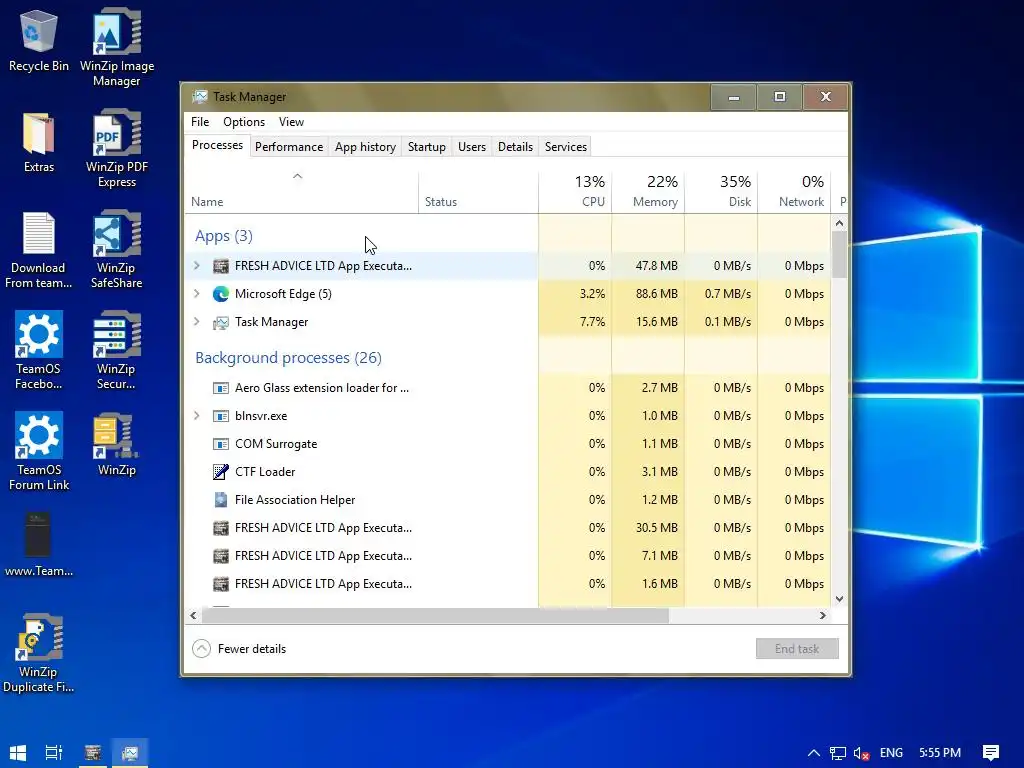Sort processes by Network column
Image resolution: width=1024 pixels, height=768 pixels.
(x=794, y=193)
